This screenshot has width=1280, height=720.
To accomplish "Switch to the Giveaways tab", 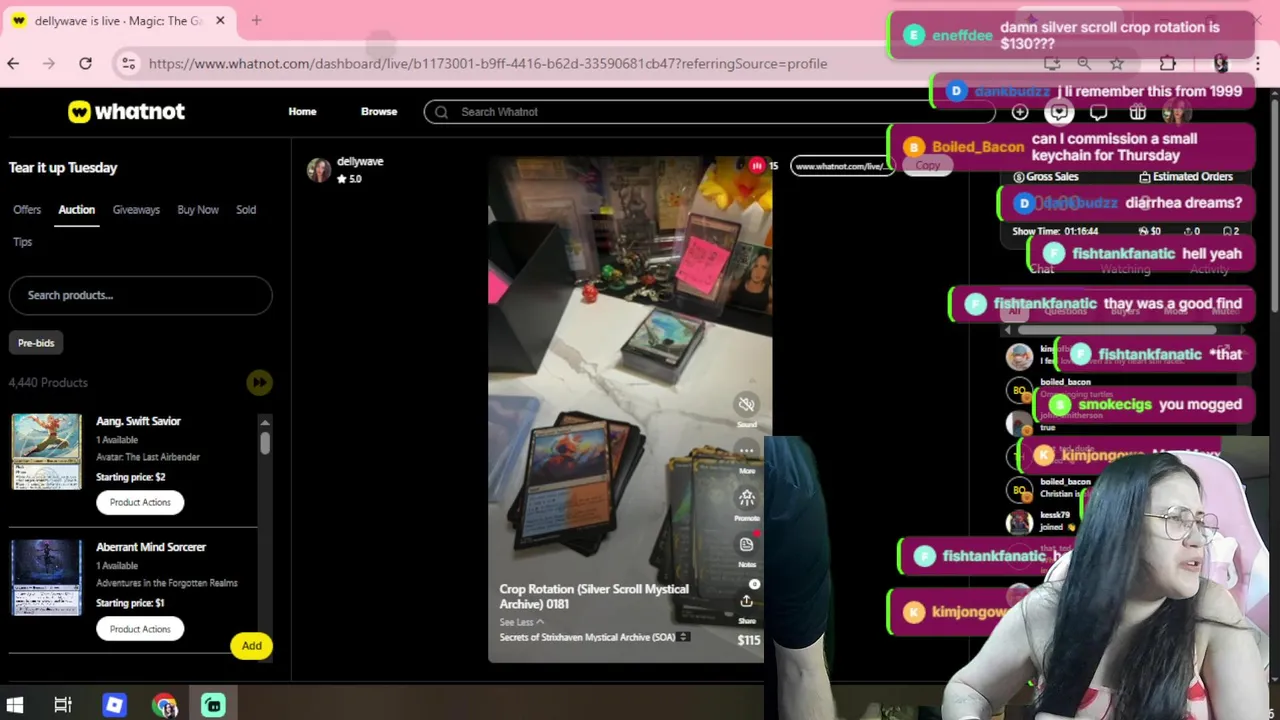I will pyautogui.click(x=136, y=210).
